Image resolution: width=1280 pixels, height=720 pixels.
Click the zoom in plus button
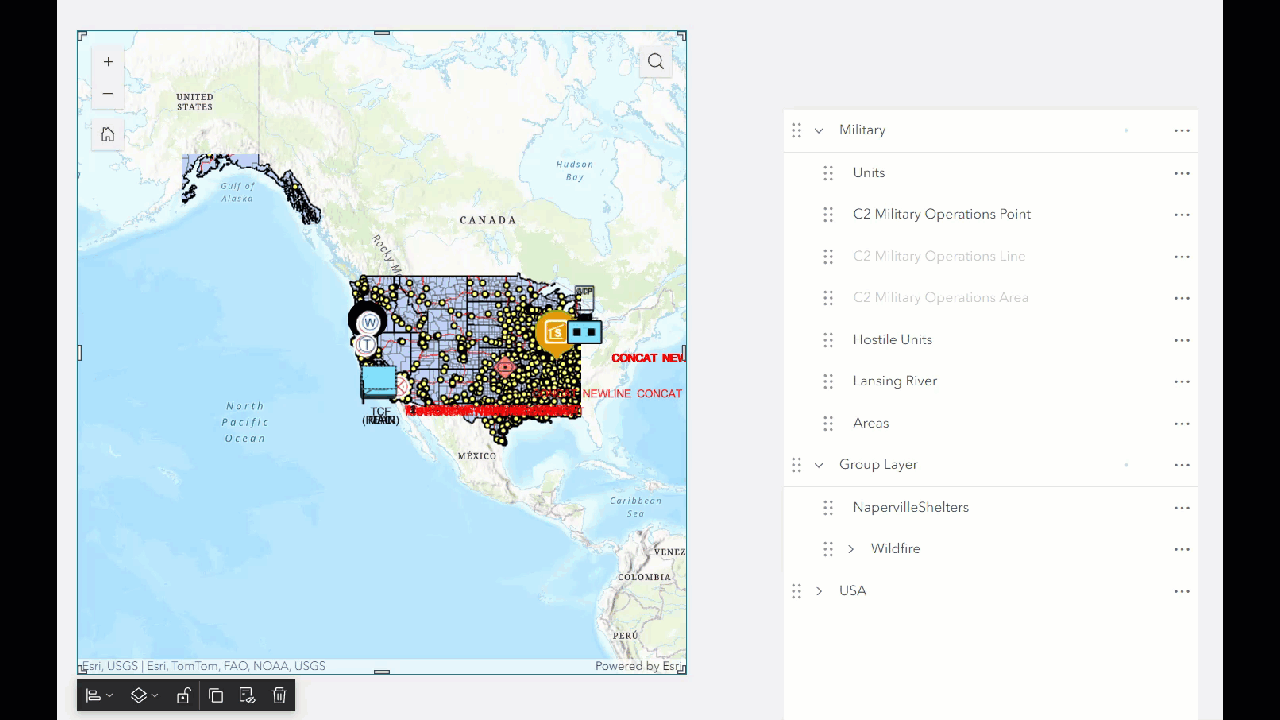point(107,61)
